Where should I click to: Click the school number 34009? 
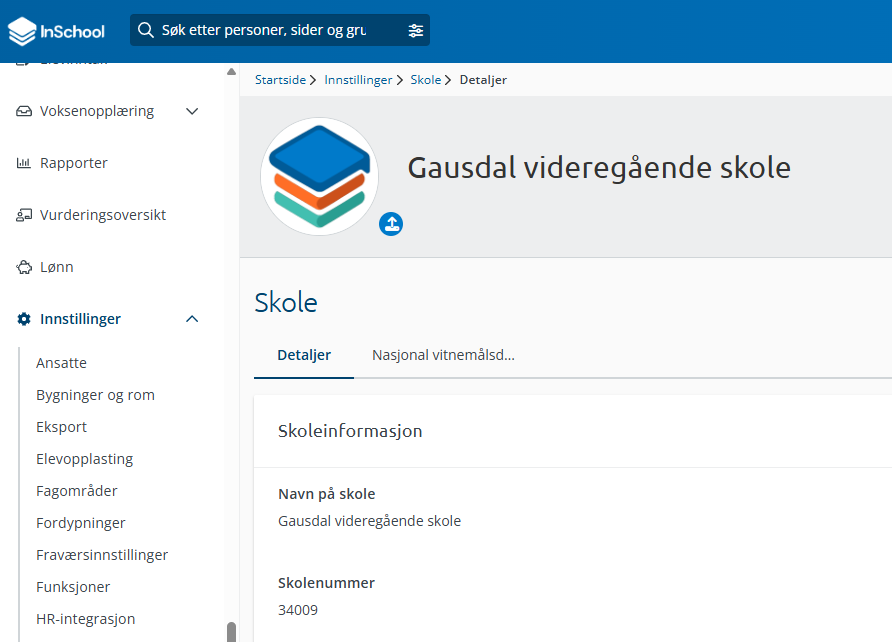tap(298, 610)
